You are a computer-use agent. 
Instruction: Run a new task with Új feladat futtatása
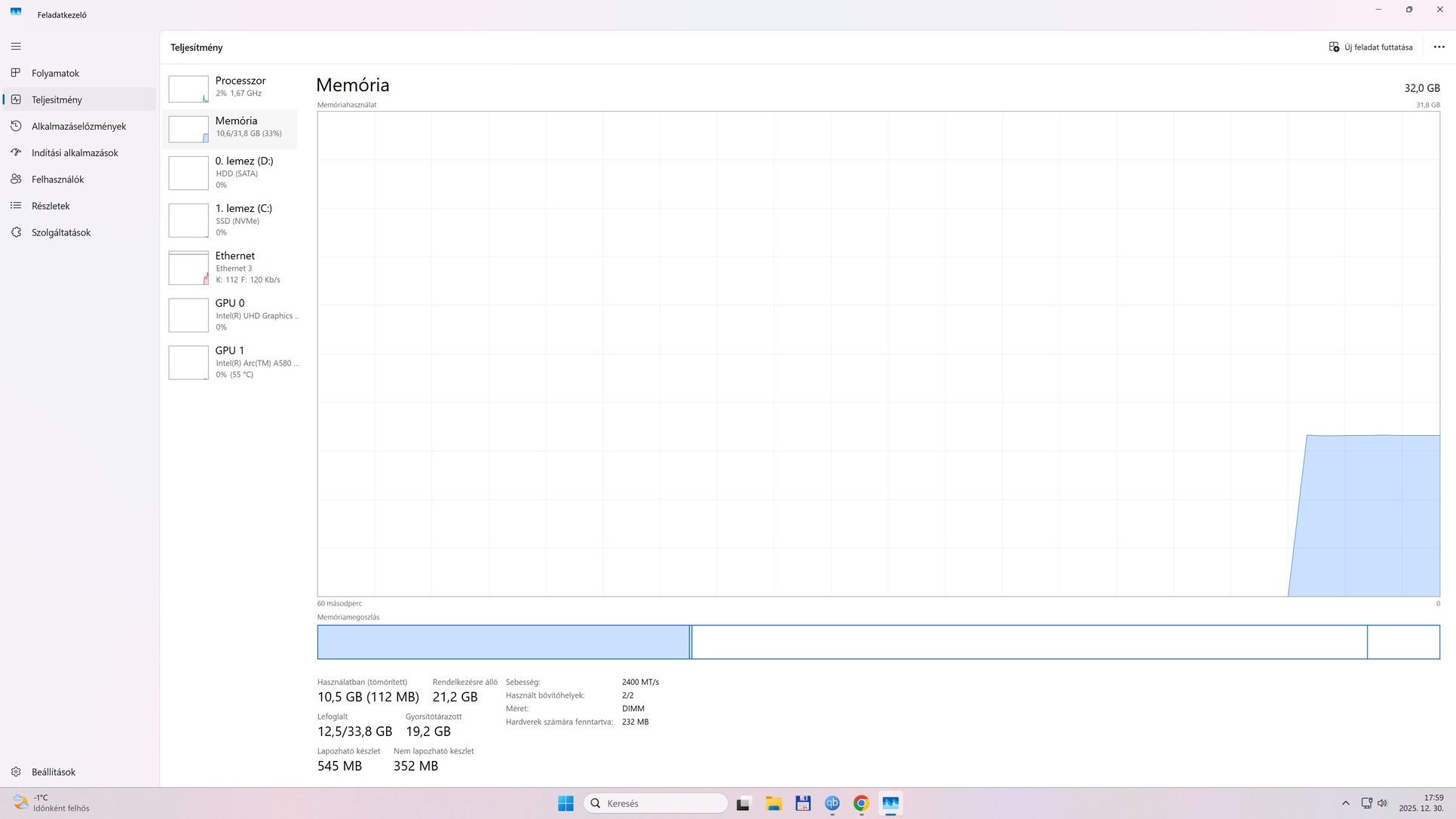pyautogui.click(x=1370, y=47)
